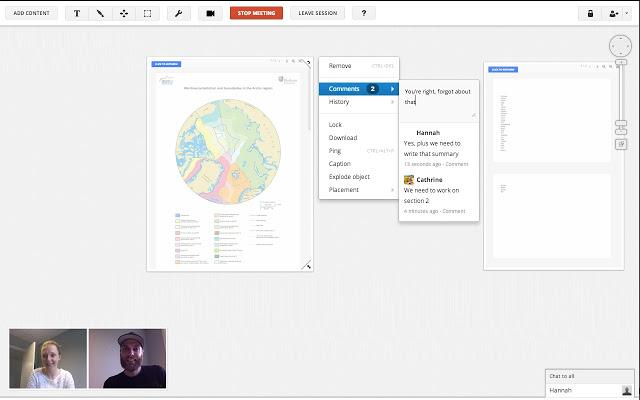Select Lock in context menu
The image size is (640, 400).
point(359,124)
